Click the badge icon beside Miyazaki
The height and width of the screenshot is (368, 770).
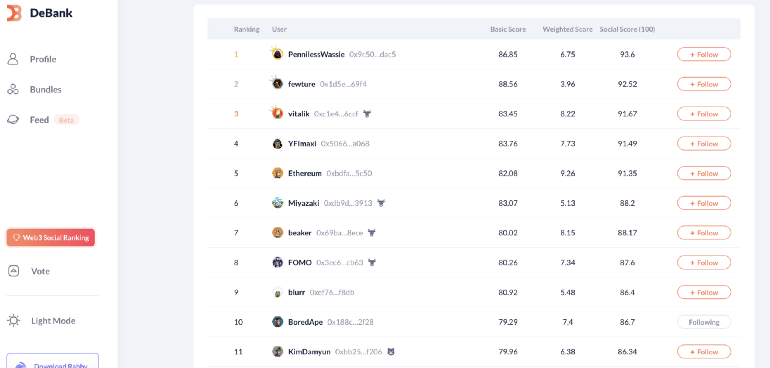click(381, 203)
